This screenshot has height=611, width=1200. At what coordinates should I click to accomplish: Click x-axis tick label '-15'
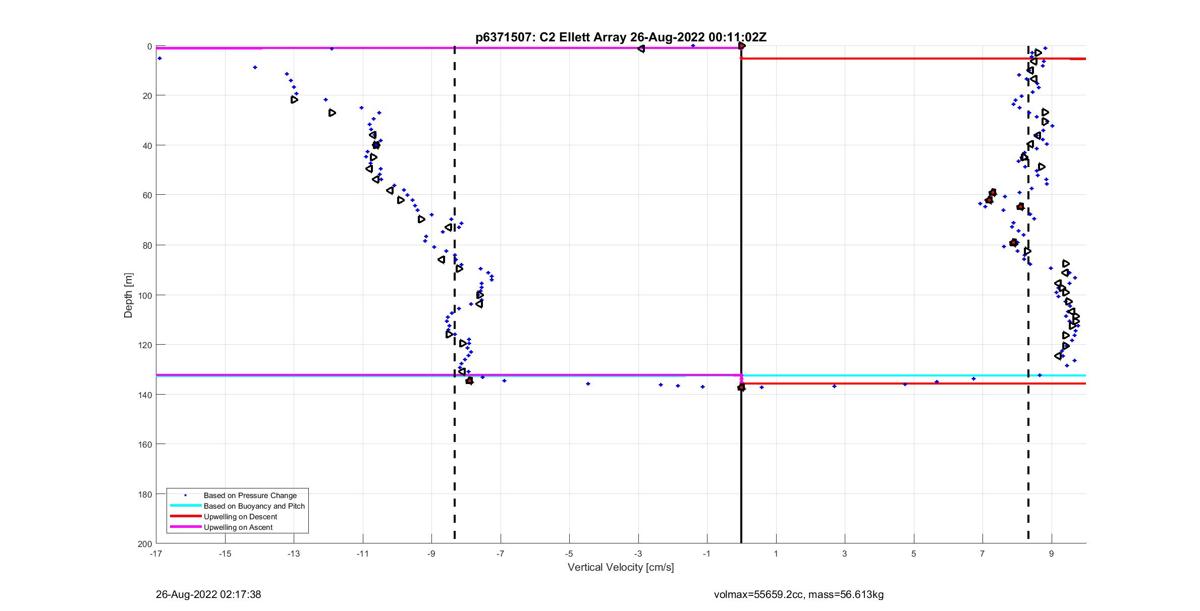pyautogui.click(x=225, y=553)
